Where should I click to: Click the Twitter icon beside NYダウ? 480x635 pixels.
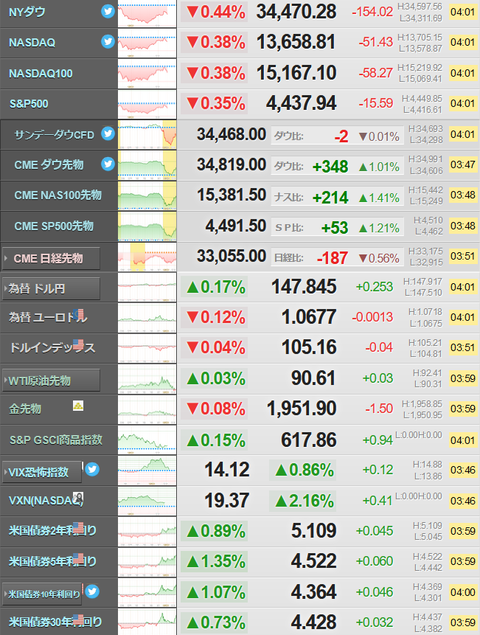point(108,11)
